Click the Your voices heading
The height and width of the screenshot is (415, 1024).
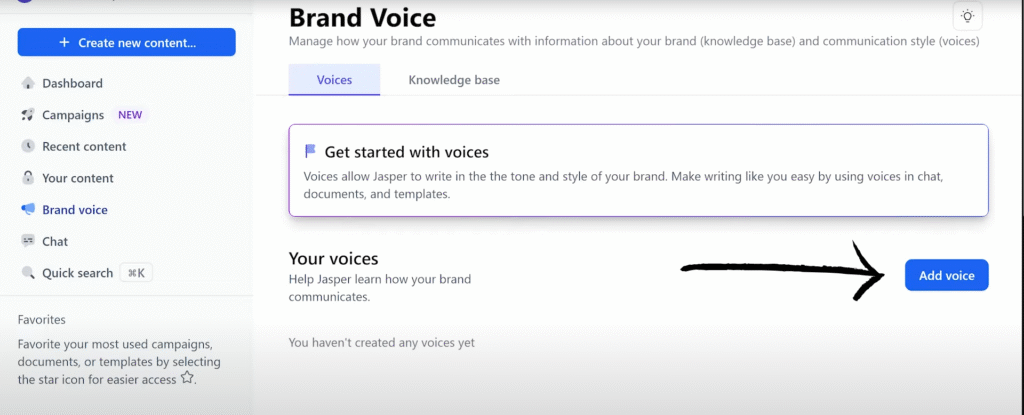pos(333,258)
